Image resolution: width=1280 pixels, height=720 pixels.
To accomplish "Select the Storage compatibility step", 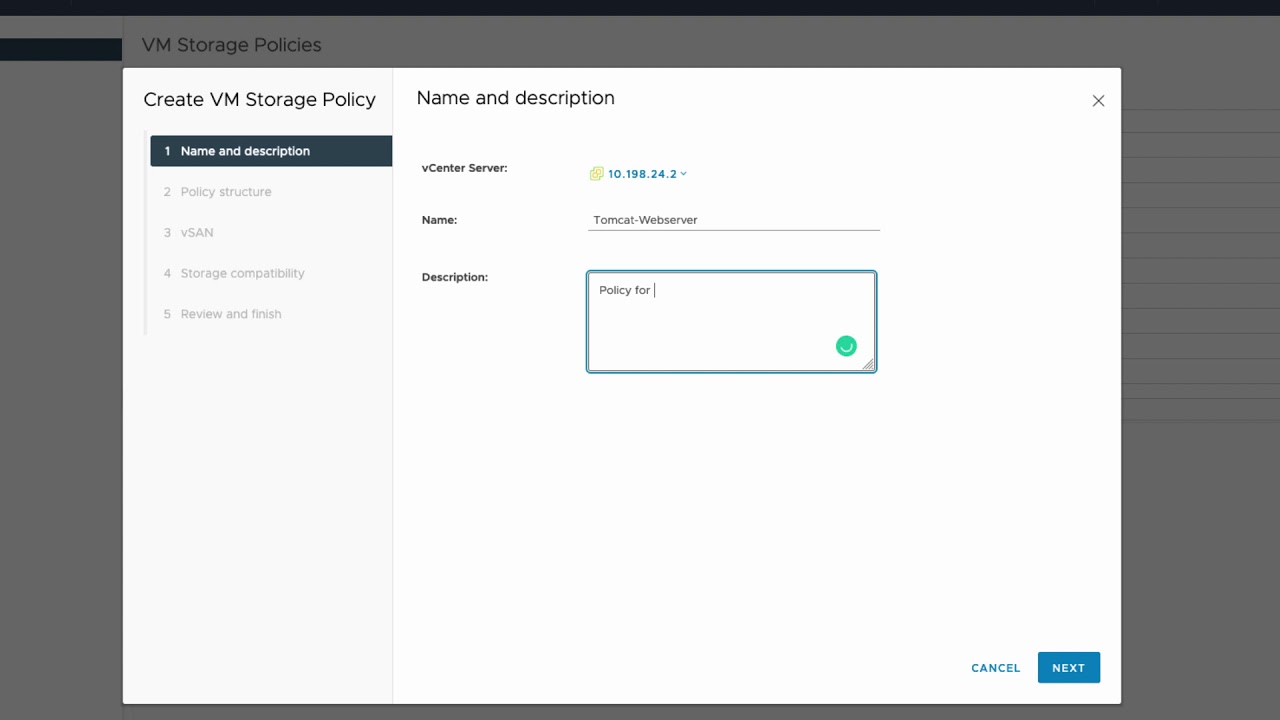I will point(242,273).
